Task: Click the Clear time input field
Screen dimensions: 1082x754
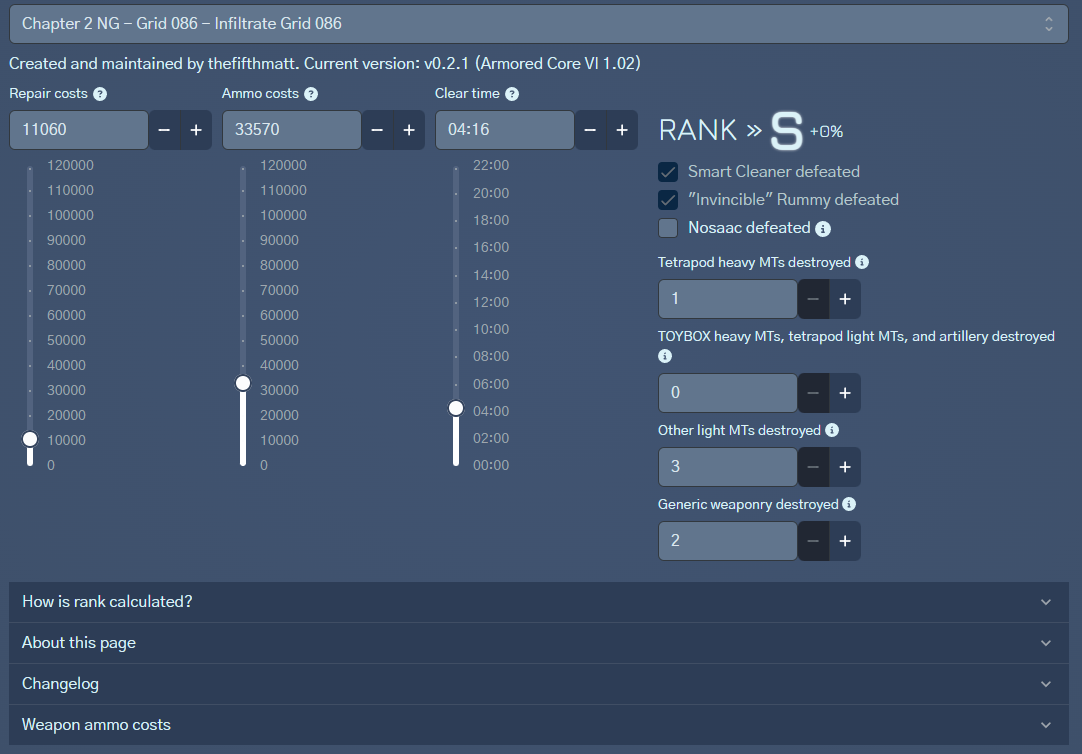Action: click(504, 130)
